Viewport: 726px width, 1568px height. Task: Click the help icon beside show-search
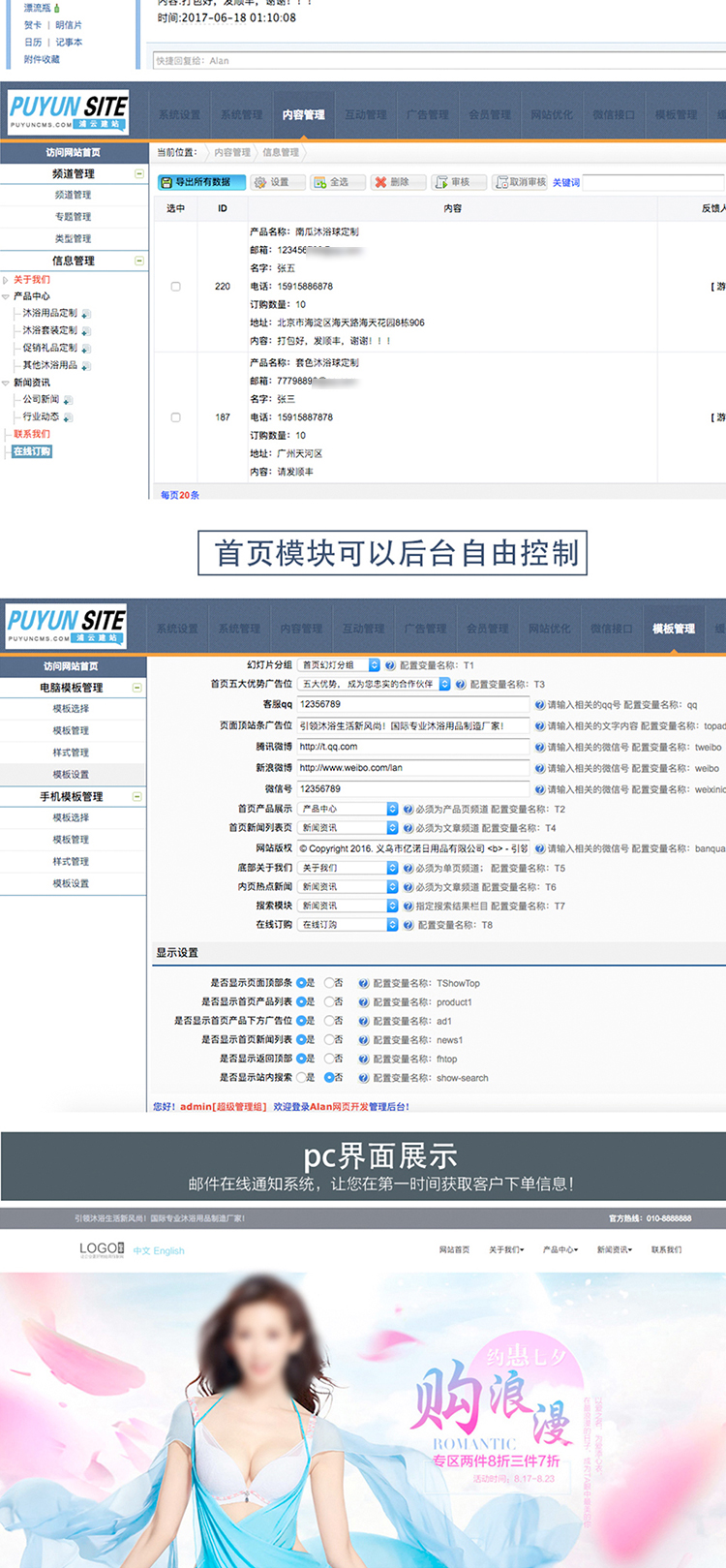point(364,1078)
